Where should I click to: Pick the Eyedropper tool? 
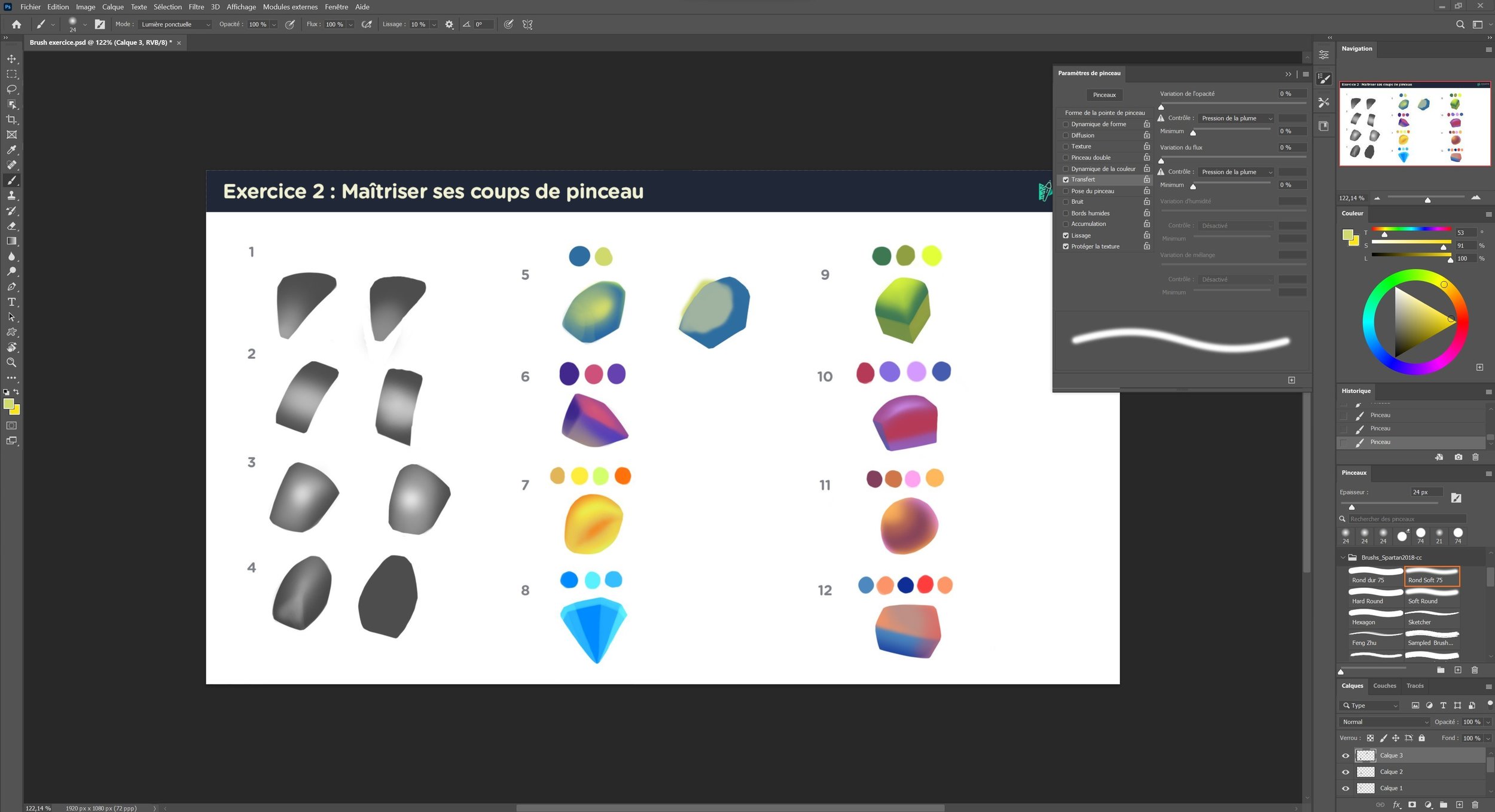(11, 150)
